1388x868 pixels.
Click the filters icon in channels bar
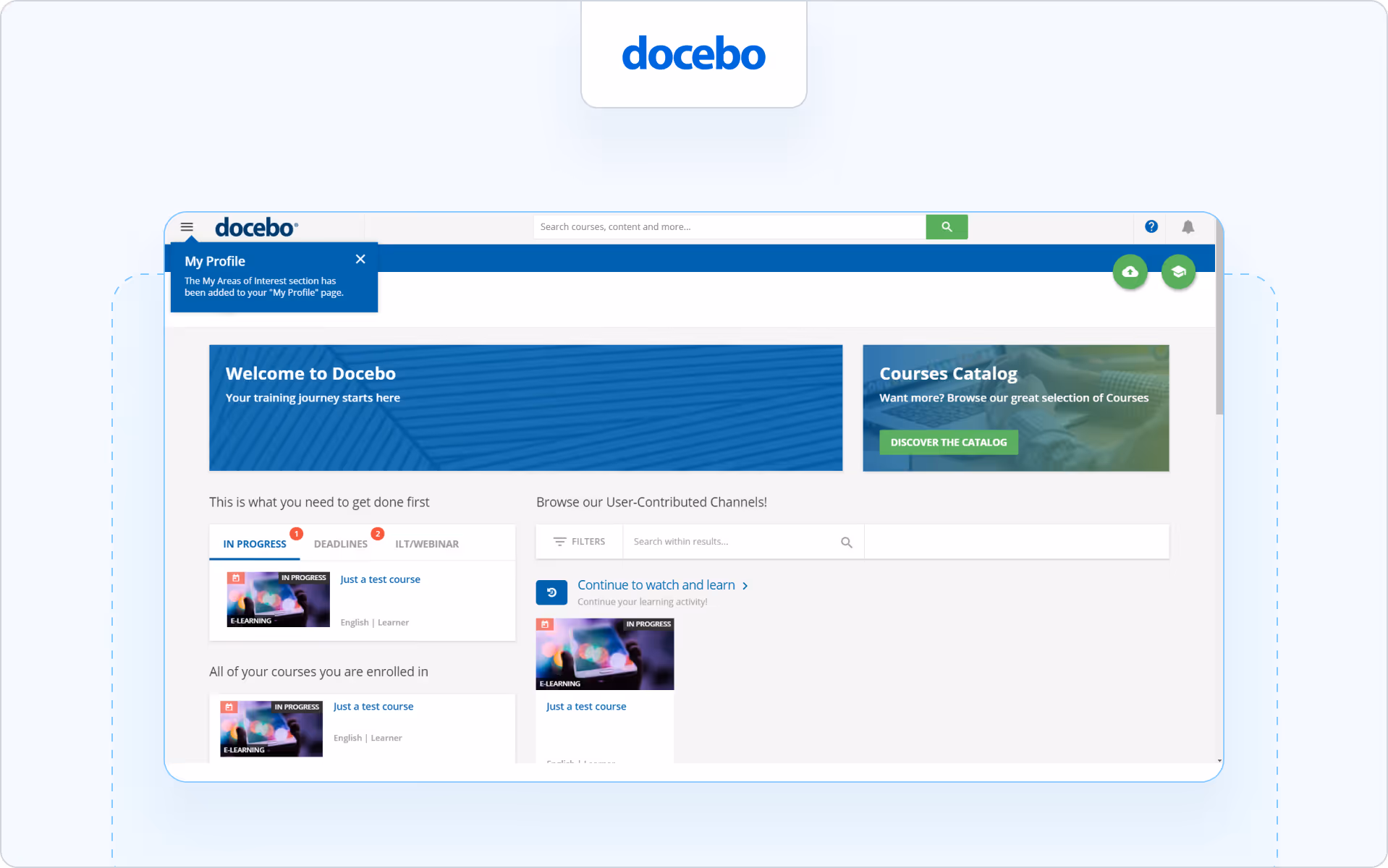(x=559, y=542)
